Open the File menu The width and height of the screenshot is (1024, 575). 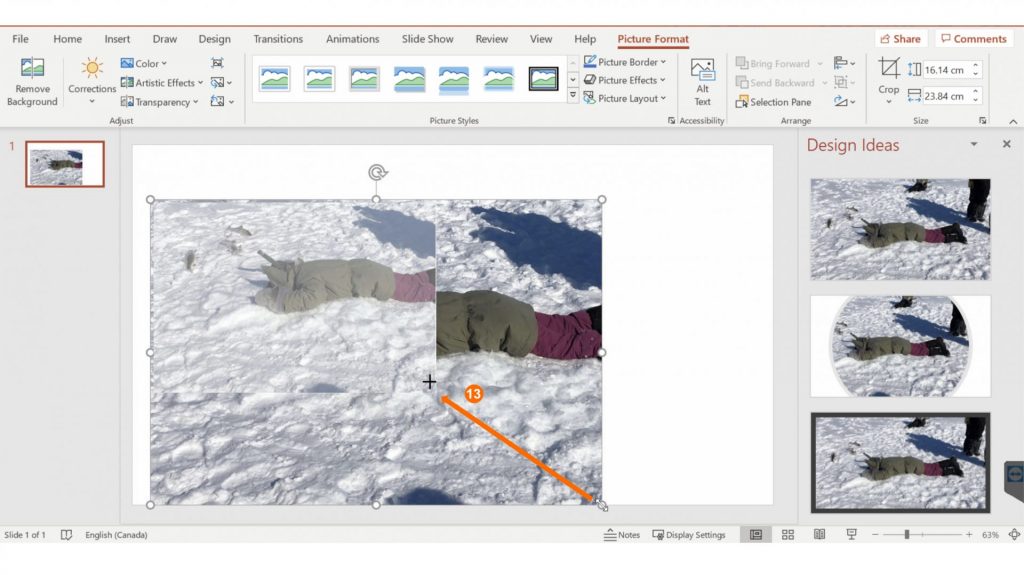coord(20,39)
